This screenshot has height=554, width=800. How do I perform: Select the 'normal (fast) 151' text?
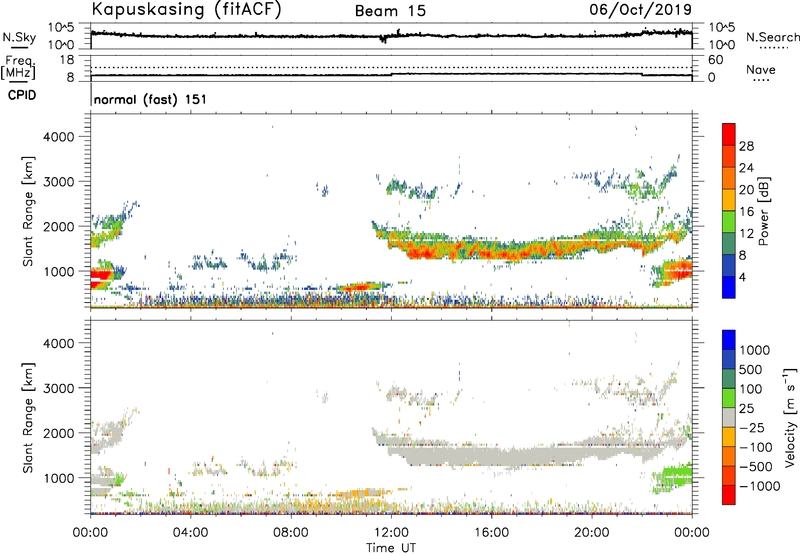tap(151, 99)
